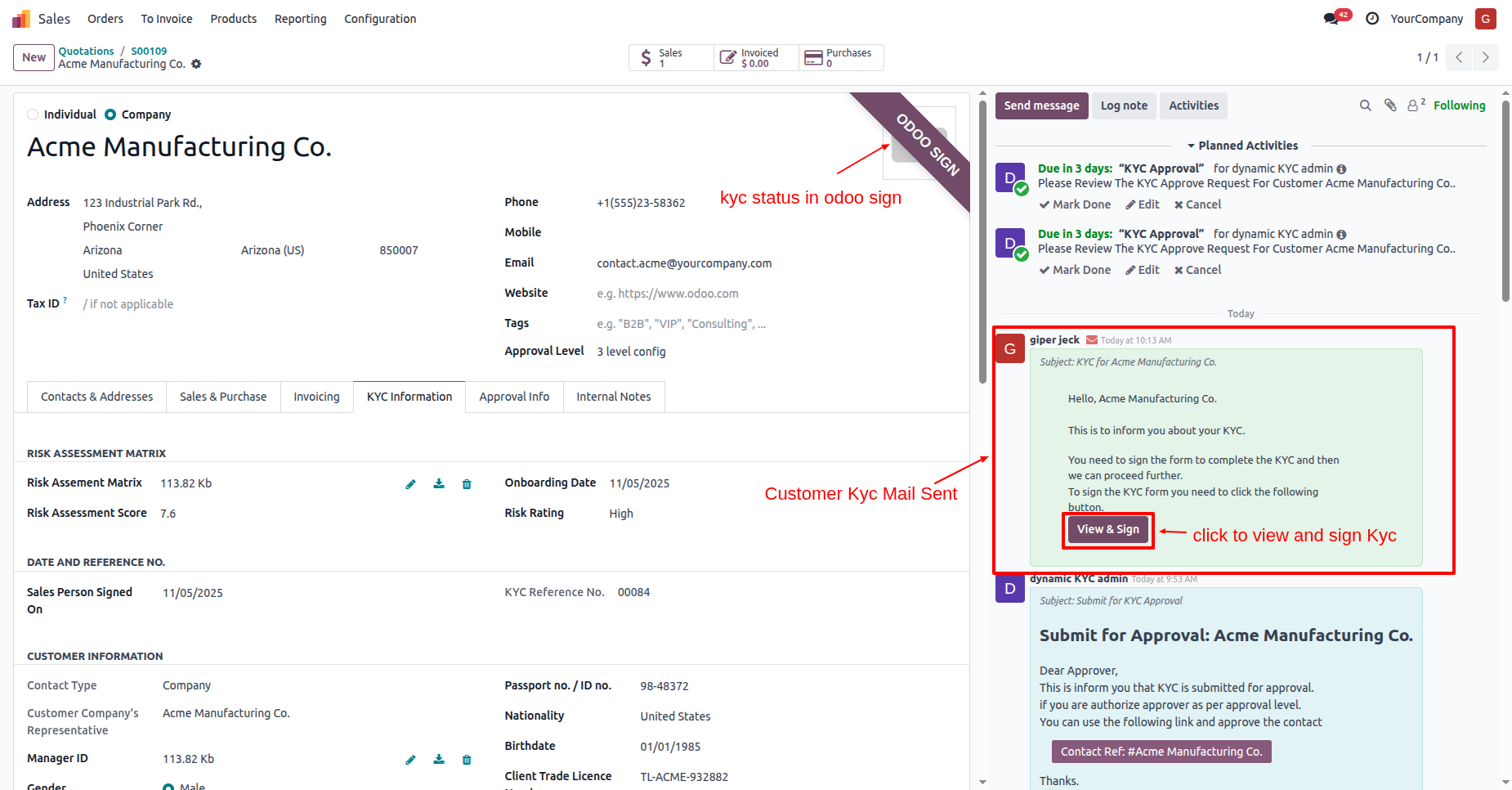Go to the previous record with the pager arrow
Image resolution: width=1512 pixels, height=790 pixels.
(x=1459, y=57)
